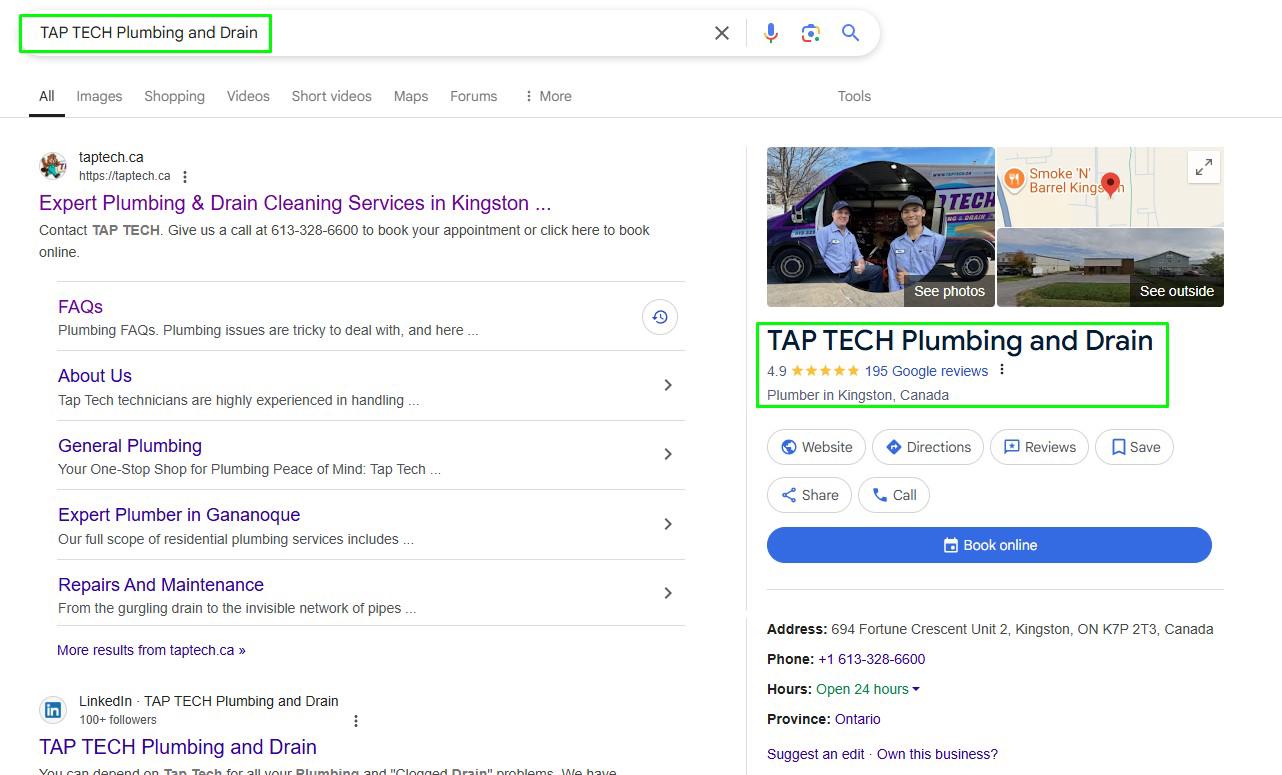Expand the About Us sitelink chevron

[668, 385]
